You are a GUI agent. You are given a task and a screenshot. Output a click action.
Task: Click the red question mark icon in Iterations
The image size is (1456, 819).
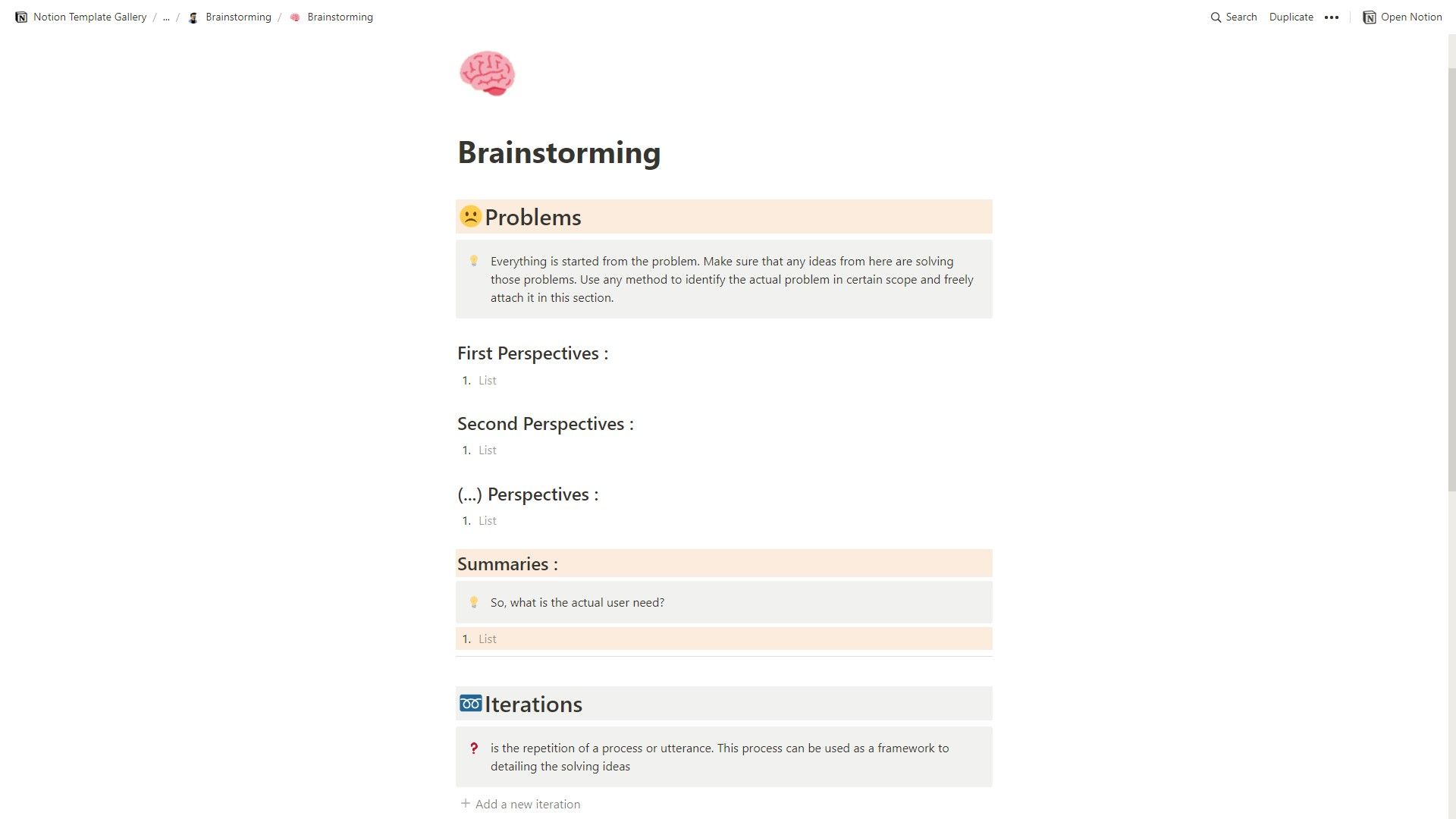(x=473, y=747)
